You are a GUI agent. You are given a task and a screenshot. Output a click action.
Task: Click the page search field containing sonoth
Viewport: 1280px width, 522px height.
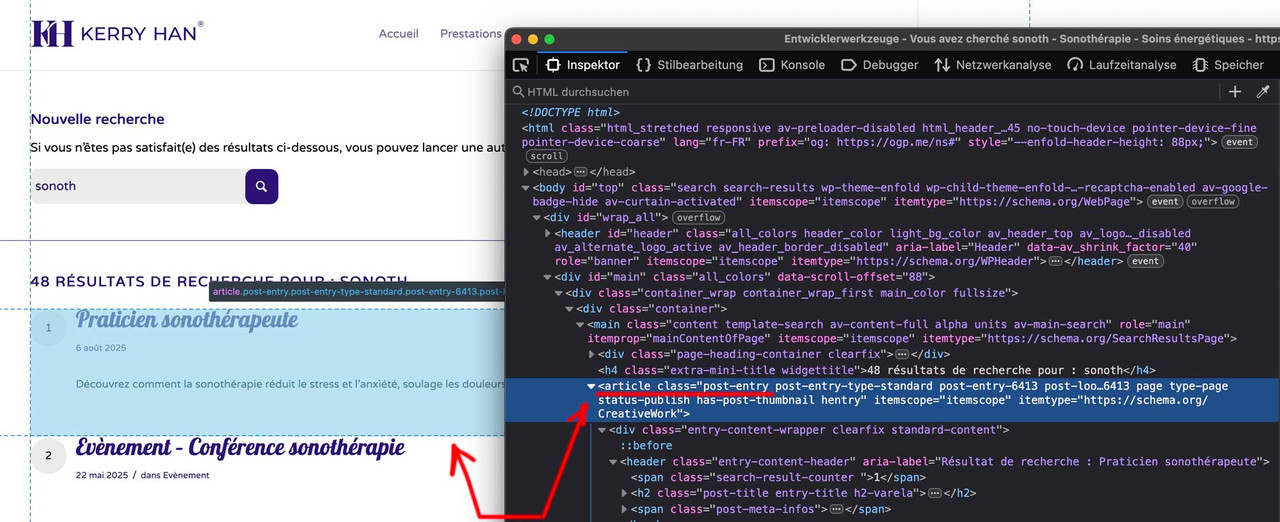138,186
